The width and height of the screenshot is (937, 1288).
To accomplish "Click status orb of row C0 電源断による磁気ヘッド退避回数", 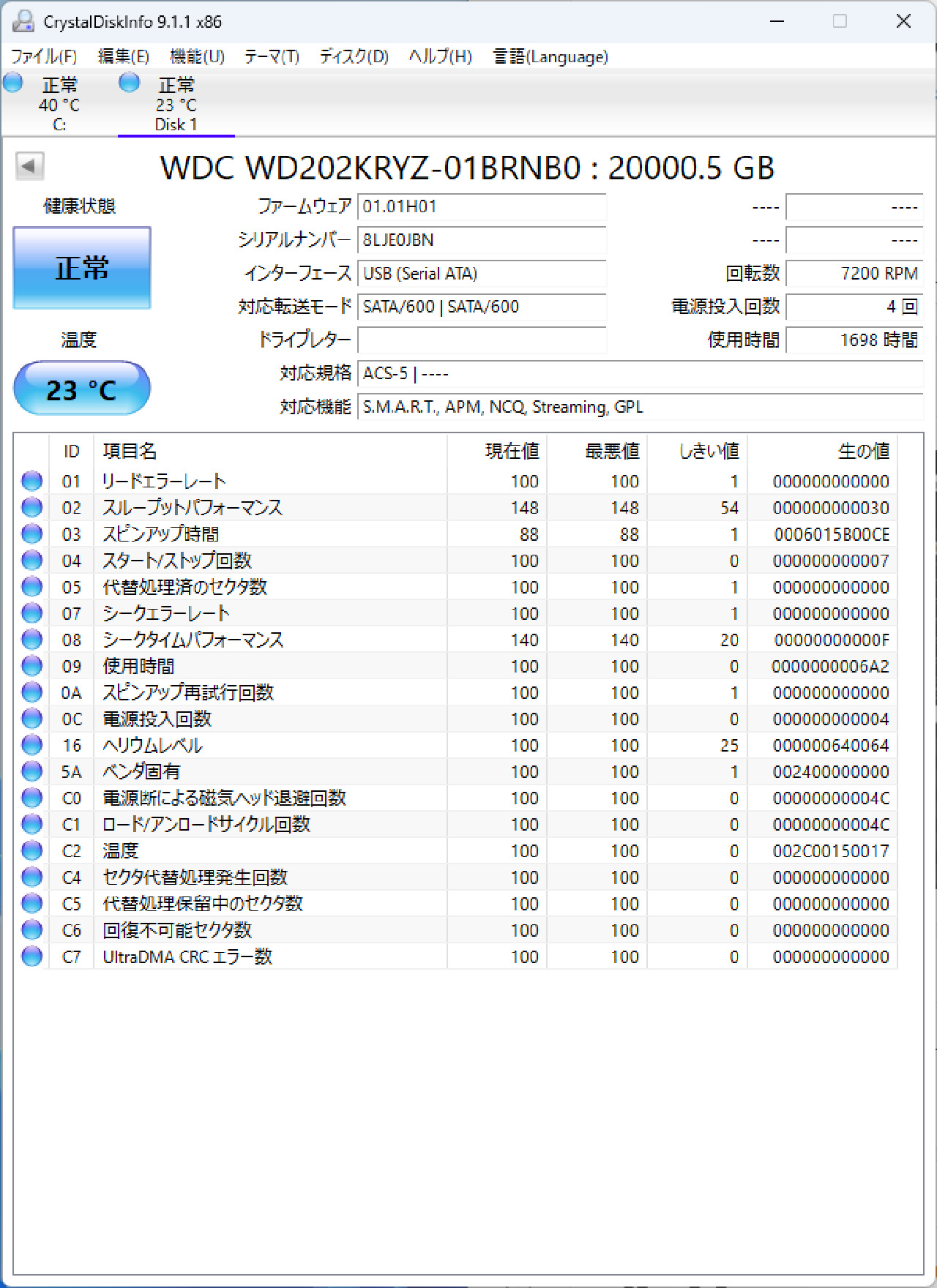I will pyautogui.click(x=31, y=797).
